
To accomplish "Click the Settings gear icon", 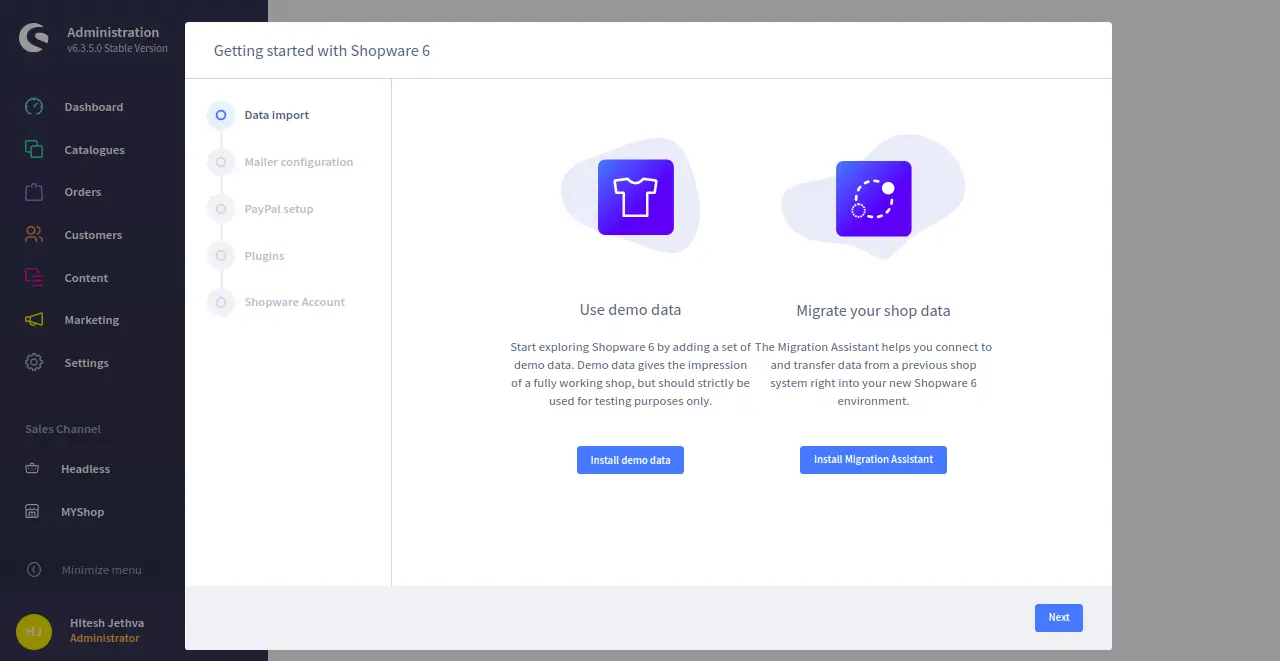I will pyautogui.click(x=34, y=363).
